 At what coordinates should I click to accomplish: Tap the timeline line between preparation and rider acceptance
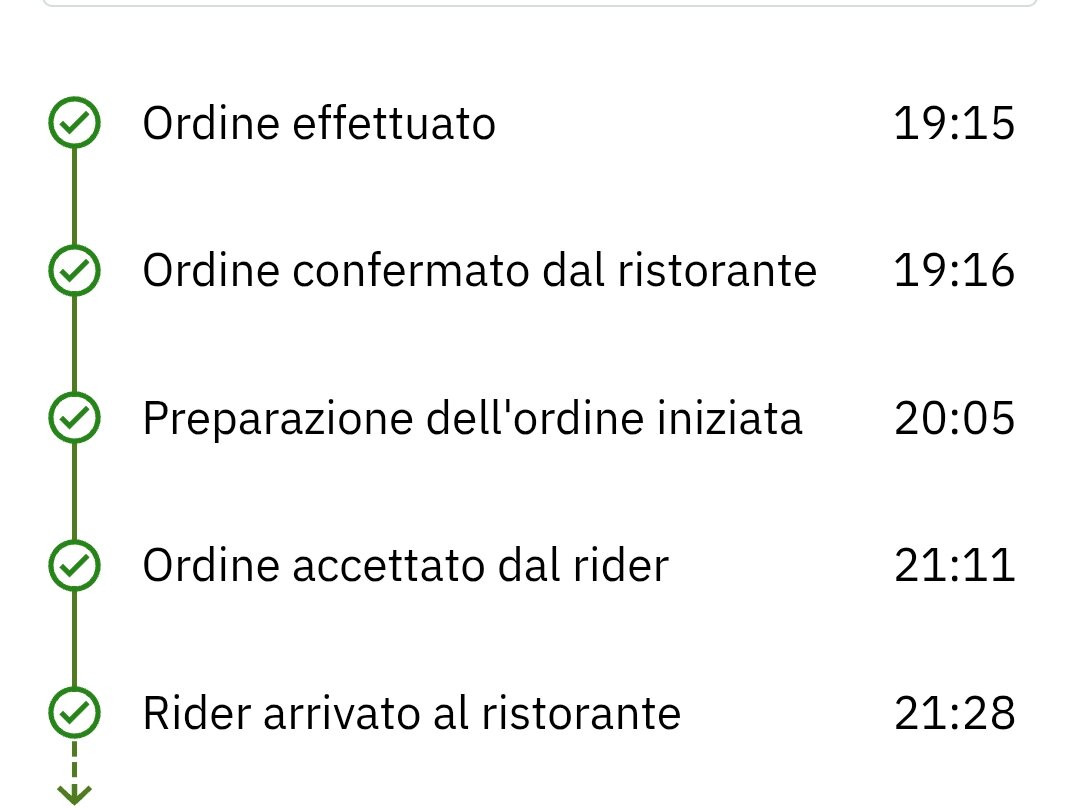[x=74, y=491]
